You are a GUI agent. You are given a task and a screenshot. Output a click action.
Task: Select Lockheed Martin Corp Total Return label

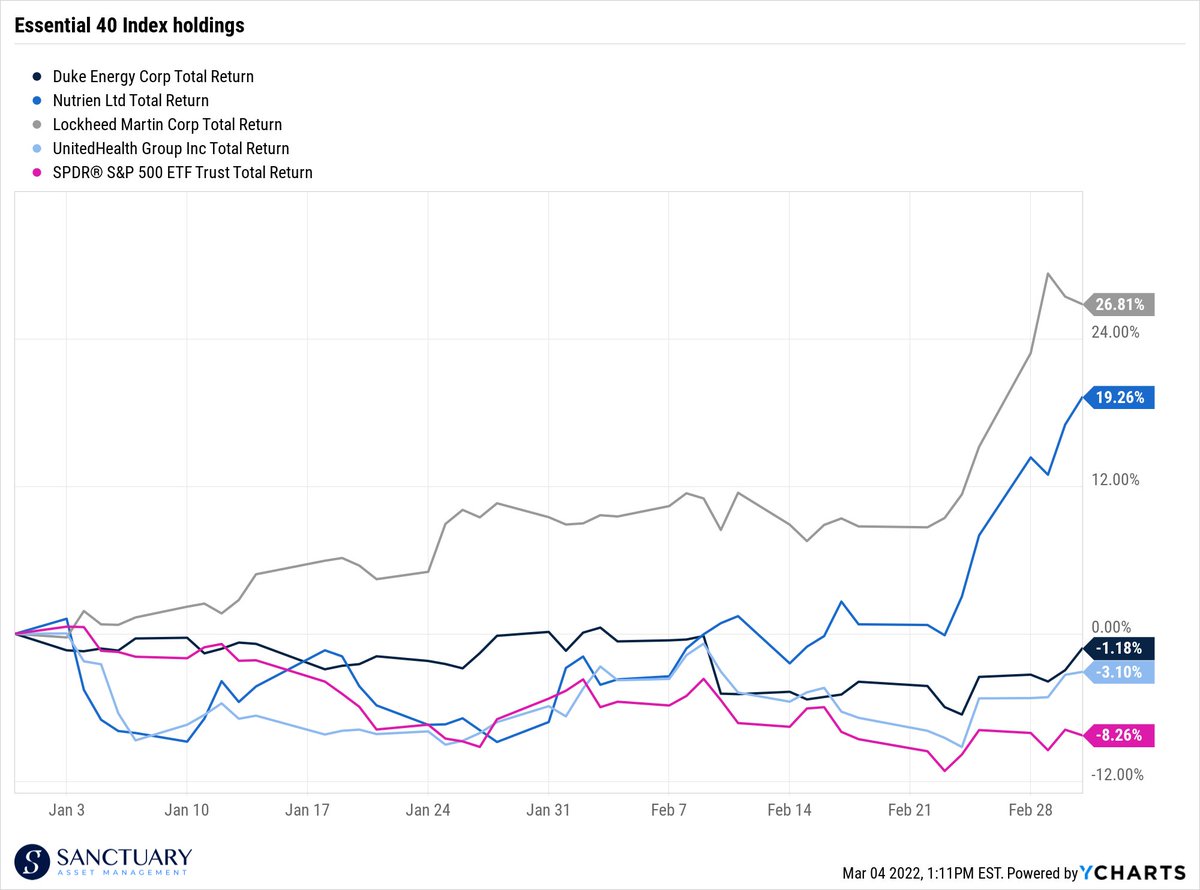[166, 125]
